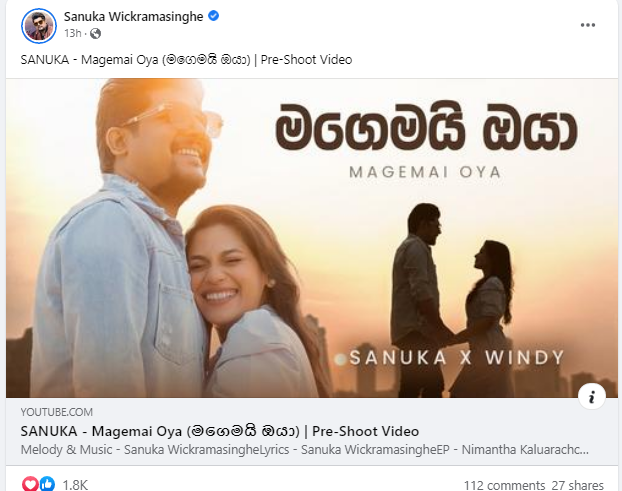The height and width of the screenshot is (491, 622).
Task: Click the info icon on video preview
Action: (591, 396)
